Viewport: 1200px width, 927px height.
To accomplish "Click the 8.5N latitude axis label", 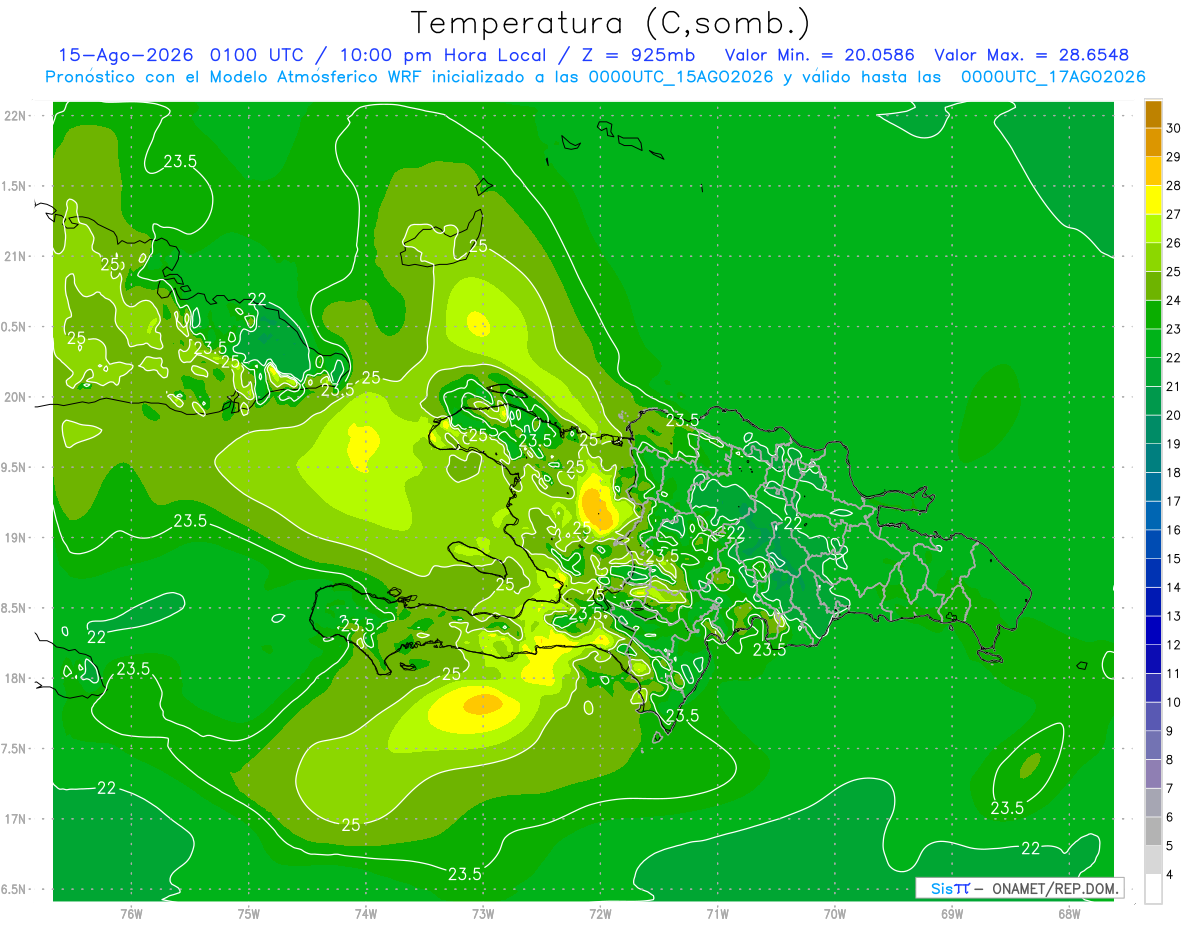I will pos(15,608).
